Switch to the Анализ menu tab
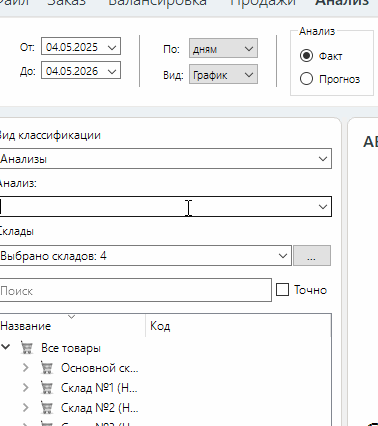The height and width of the screenshot is (426, 378). point(342,3)
